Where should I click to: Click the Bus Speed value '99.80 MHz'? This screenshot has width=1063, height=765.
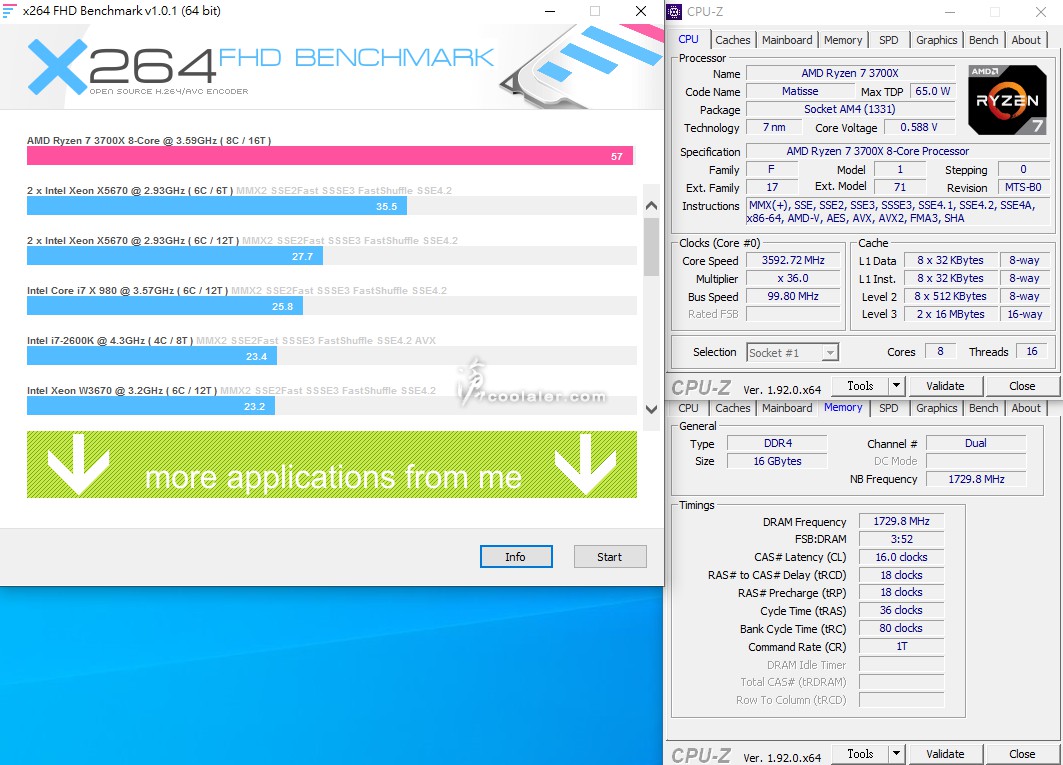coord(793,296)
